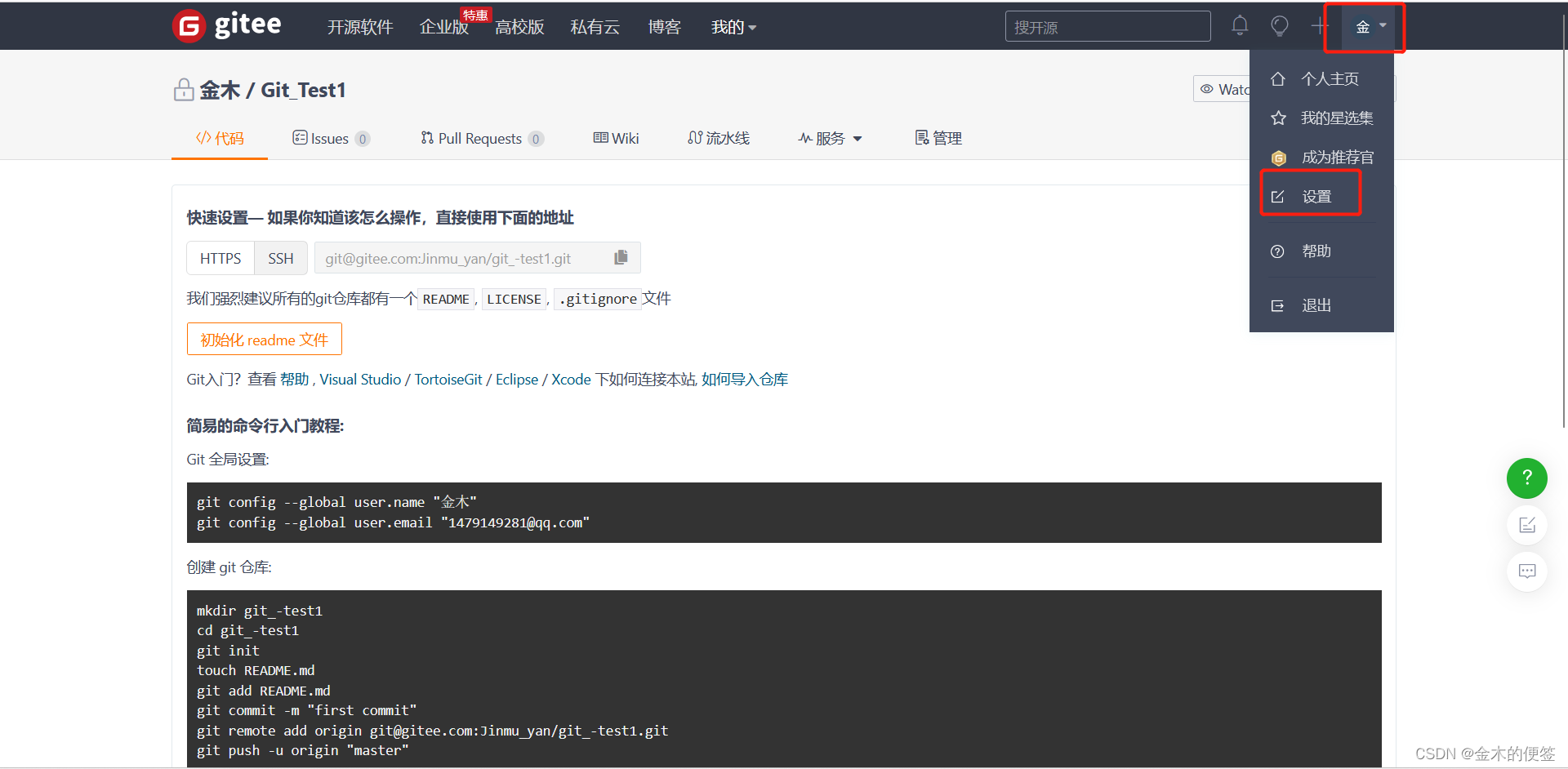The width and height of the screenshot is (1568, 769).
Task: Open the Visual Studio link
Action: click(x=360, y=380)
